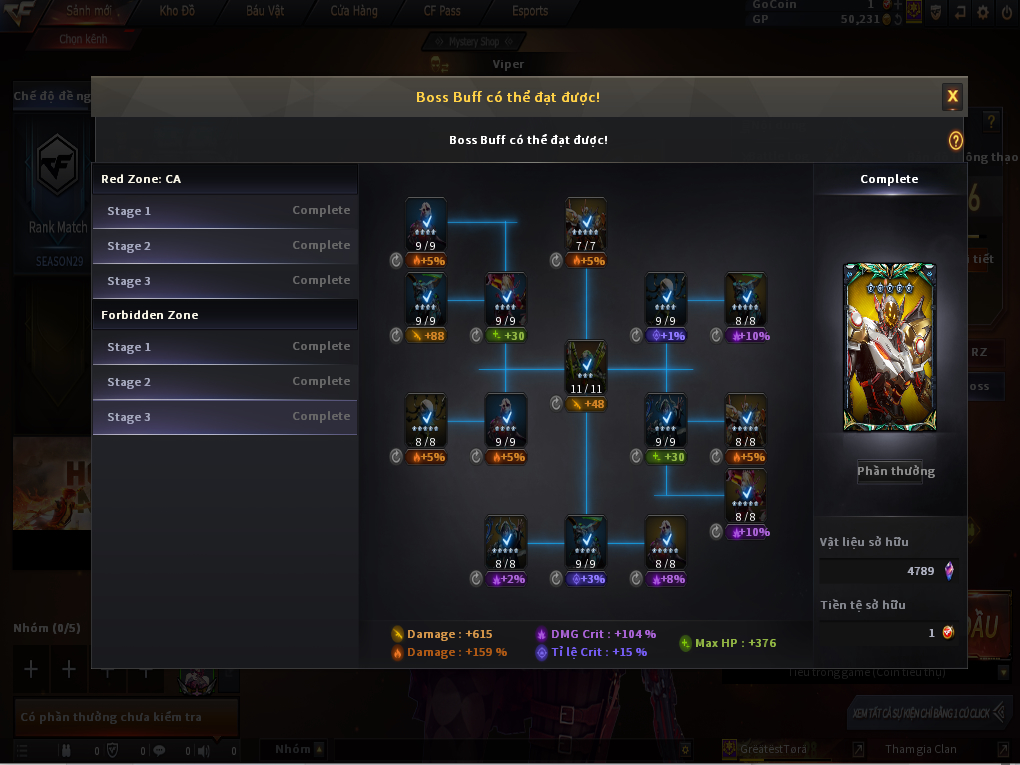
Task: Select Forbidden Zone Stage 2 row
Action: click(225, 382)
